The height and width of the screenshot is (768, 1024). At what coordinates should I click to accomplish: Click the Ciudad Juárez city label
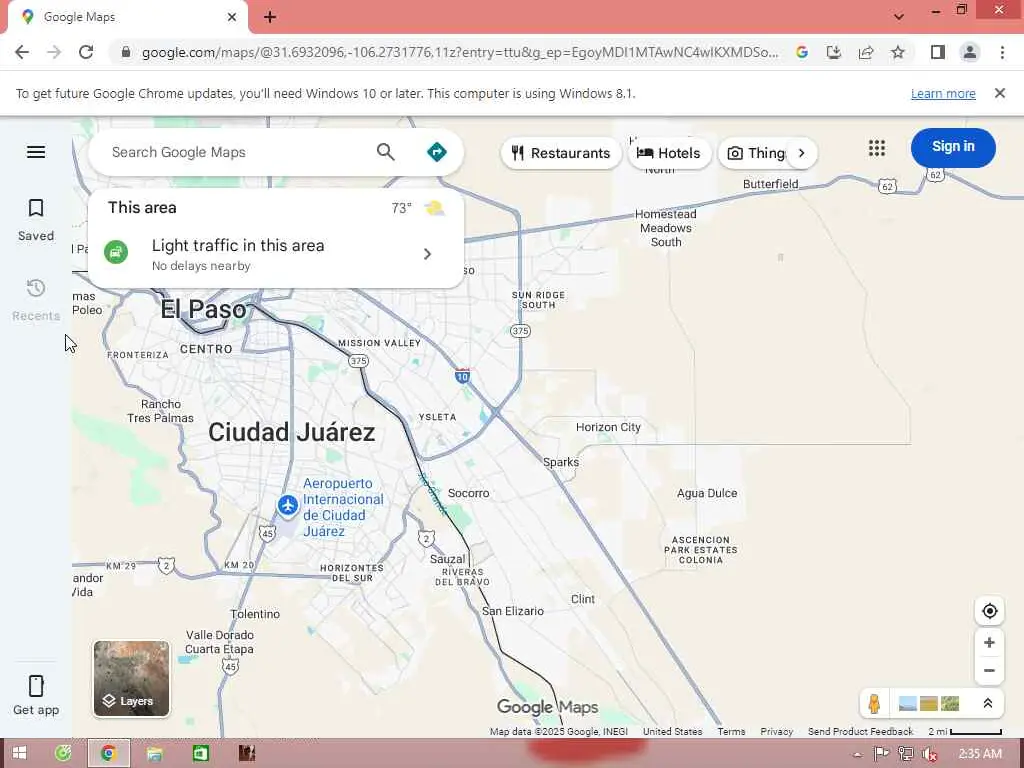291,432
